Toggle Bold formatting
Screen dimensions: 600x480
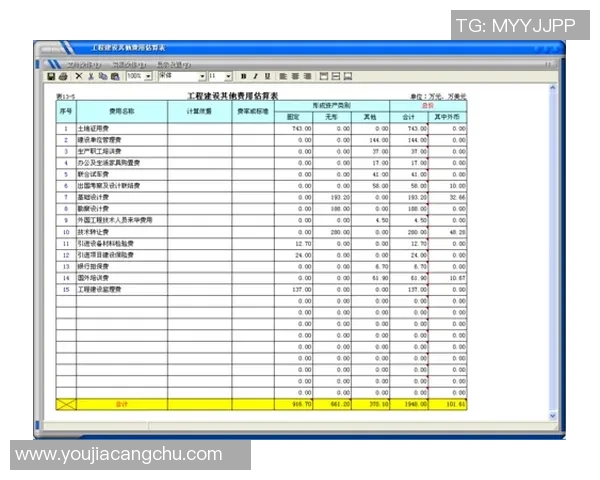(x=243, y=77)
